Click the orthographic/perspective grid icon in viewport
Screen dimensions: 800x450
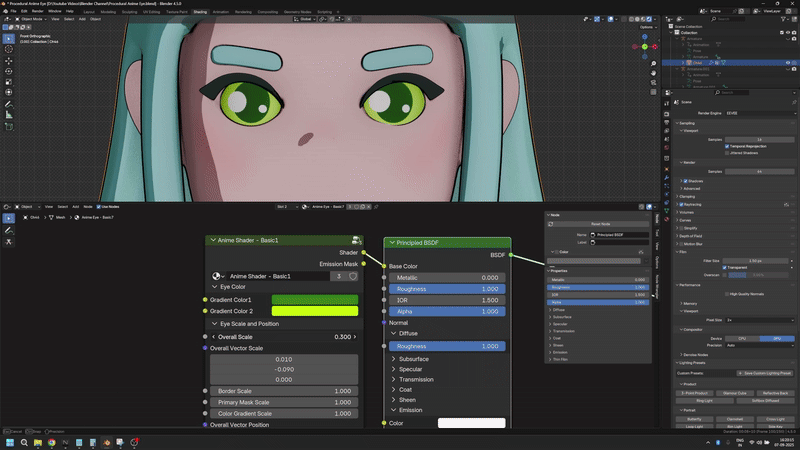tap(653, 92)
